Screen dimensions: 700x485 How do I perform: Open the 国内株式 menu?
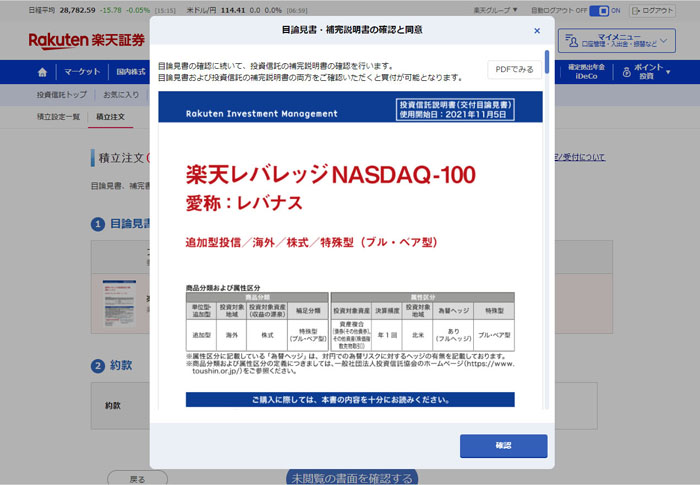[131, 73]
